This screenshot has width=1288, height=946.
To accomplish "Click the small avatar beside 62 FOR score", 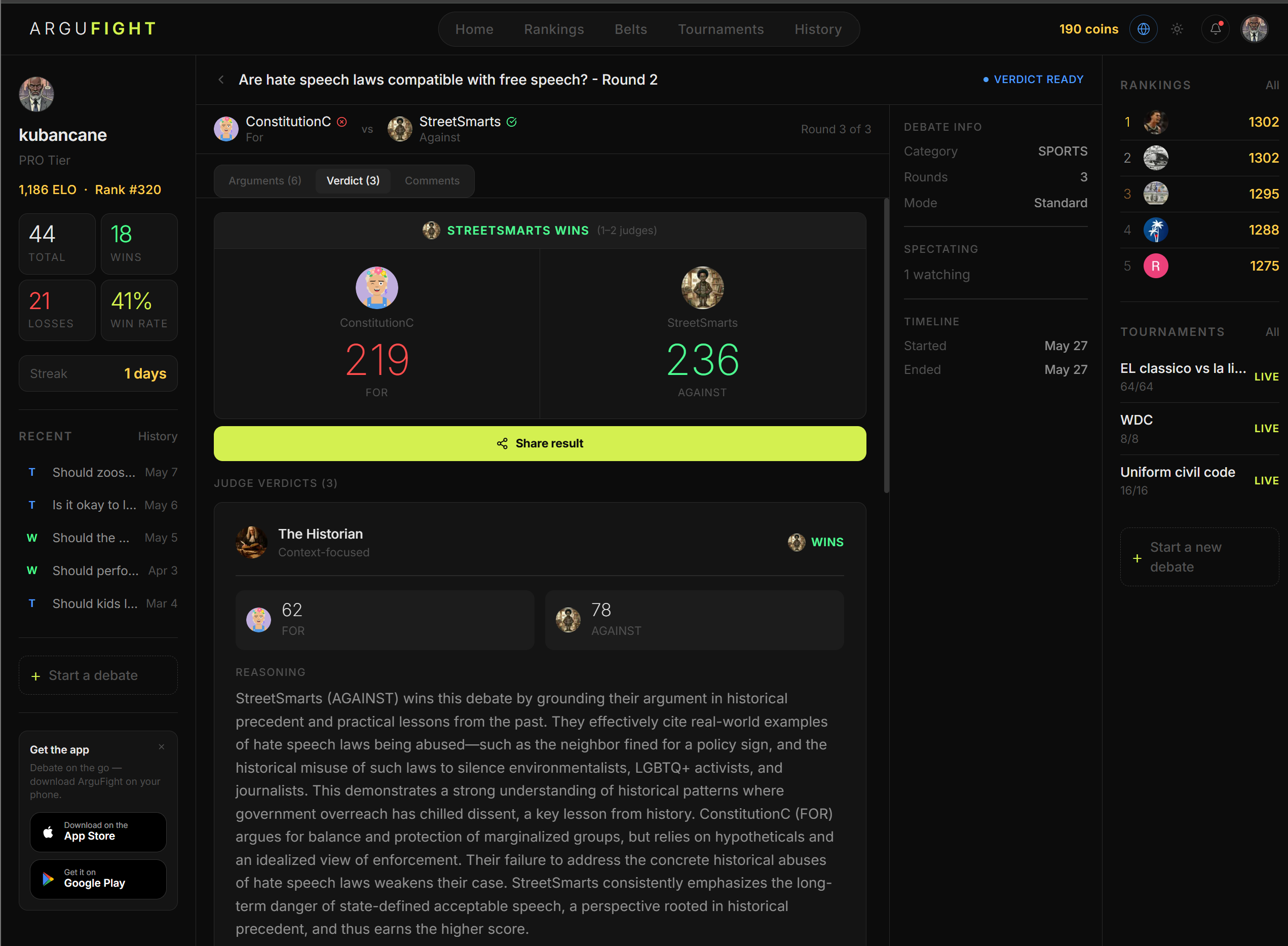I will point(258,620).
